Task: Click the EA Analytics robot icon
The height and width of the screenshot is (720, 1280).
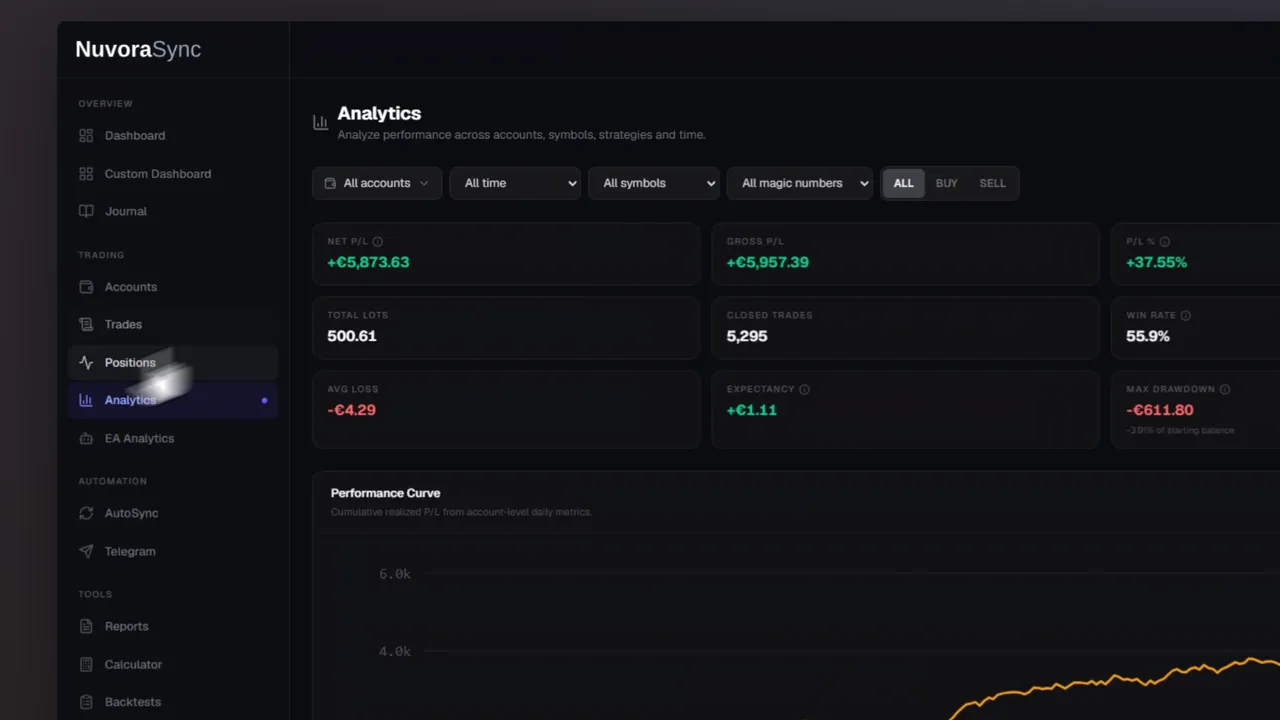Action: click(86, 438)
